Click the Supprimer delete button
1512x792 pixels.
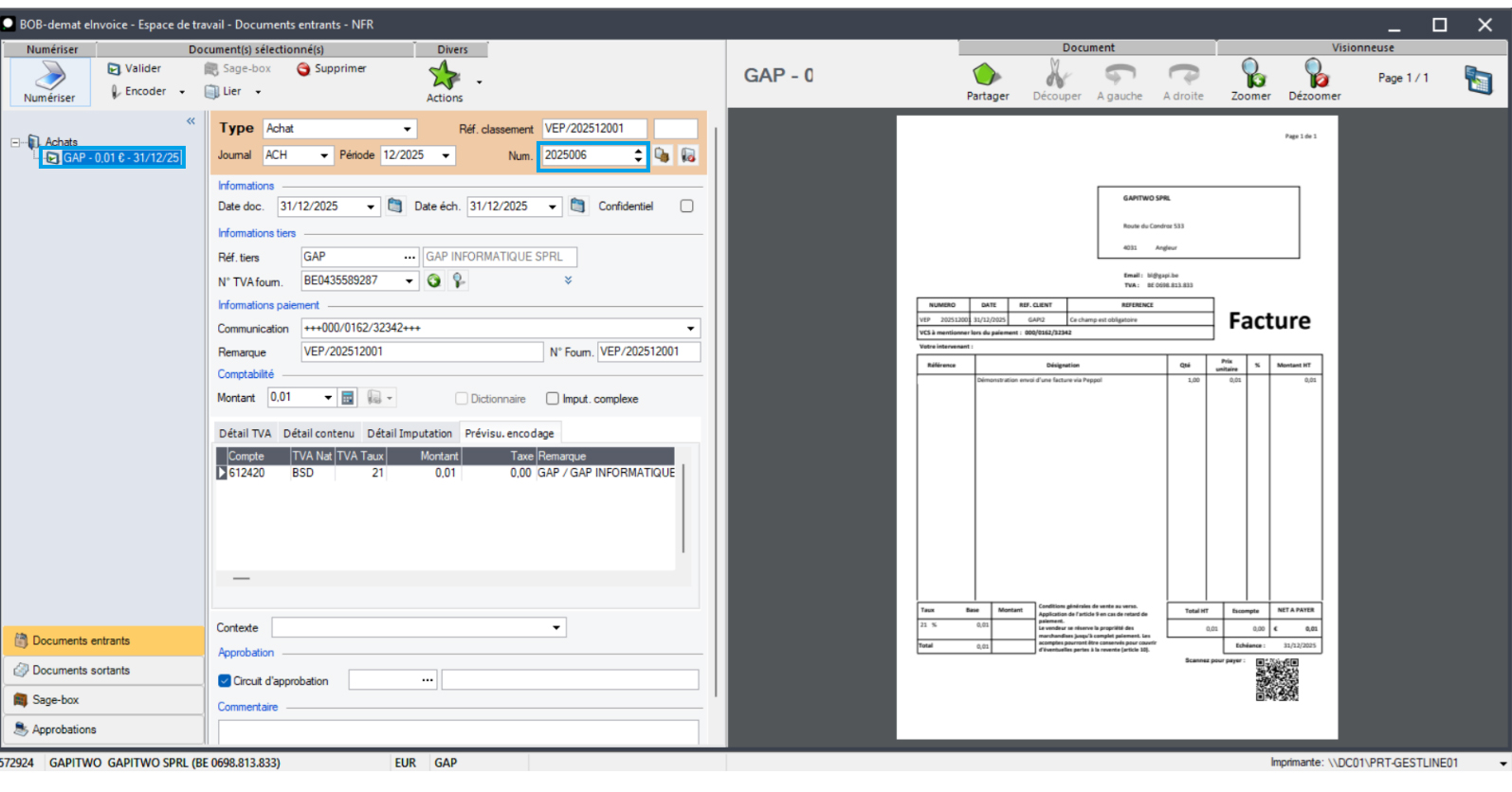(x=331, y=69)
